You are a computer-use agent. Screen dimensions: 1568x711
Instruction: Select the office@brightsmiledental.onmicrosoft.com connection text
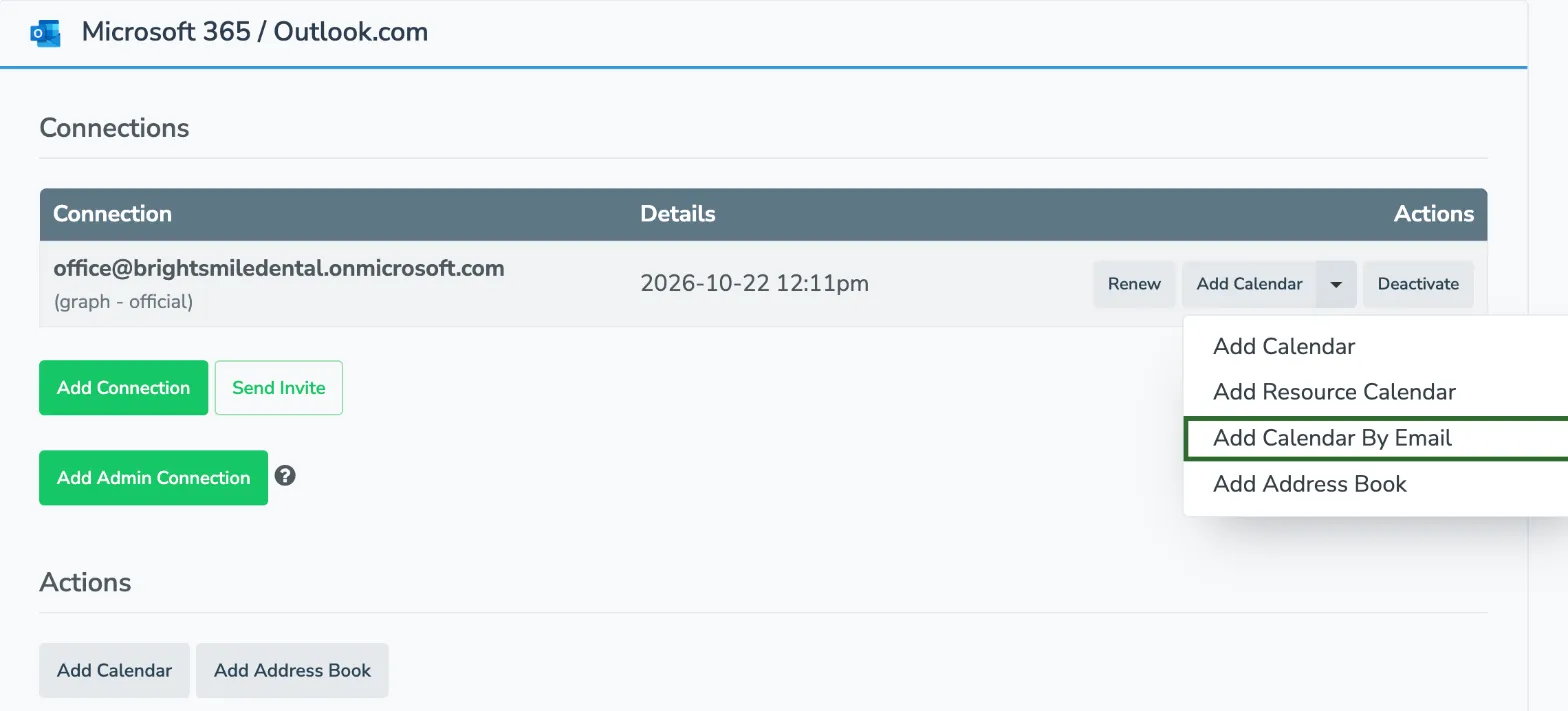coord(279,268)
